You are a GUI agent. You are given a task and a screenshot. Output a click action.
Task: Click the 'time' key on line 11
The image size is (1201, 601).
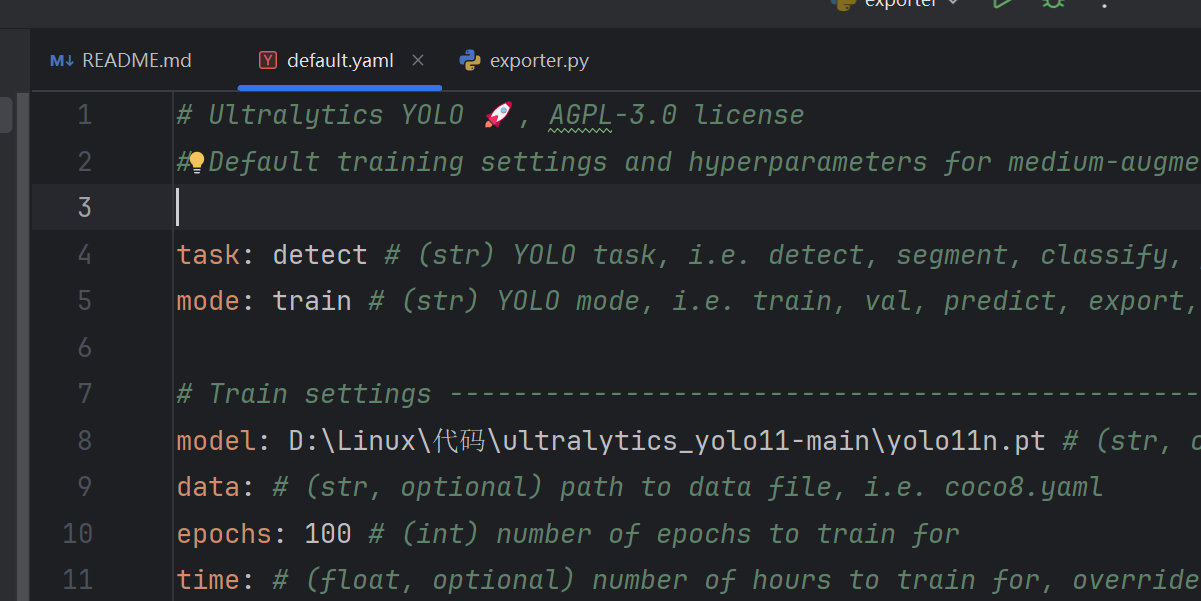(x=208, y=580)
